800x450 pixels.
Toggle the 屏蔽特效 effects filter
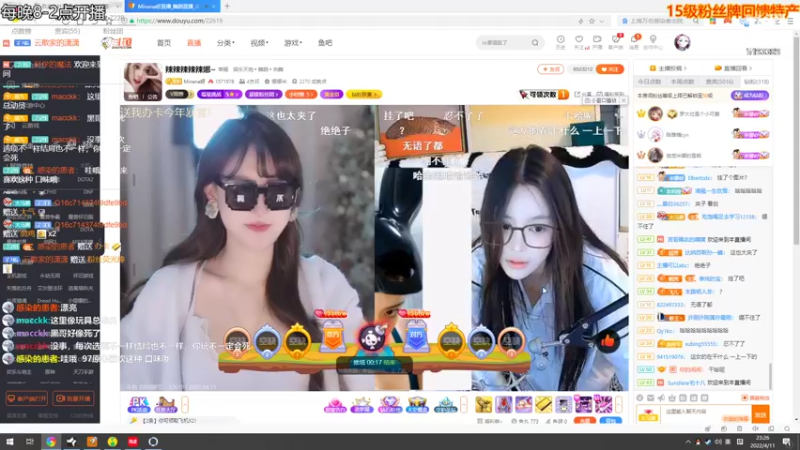pyautogui.click(x=755, y=397)
